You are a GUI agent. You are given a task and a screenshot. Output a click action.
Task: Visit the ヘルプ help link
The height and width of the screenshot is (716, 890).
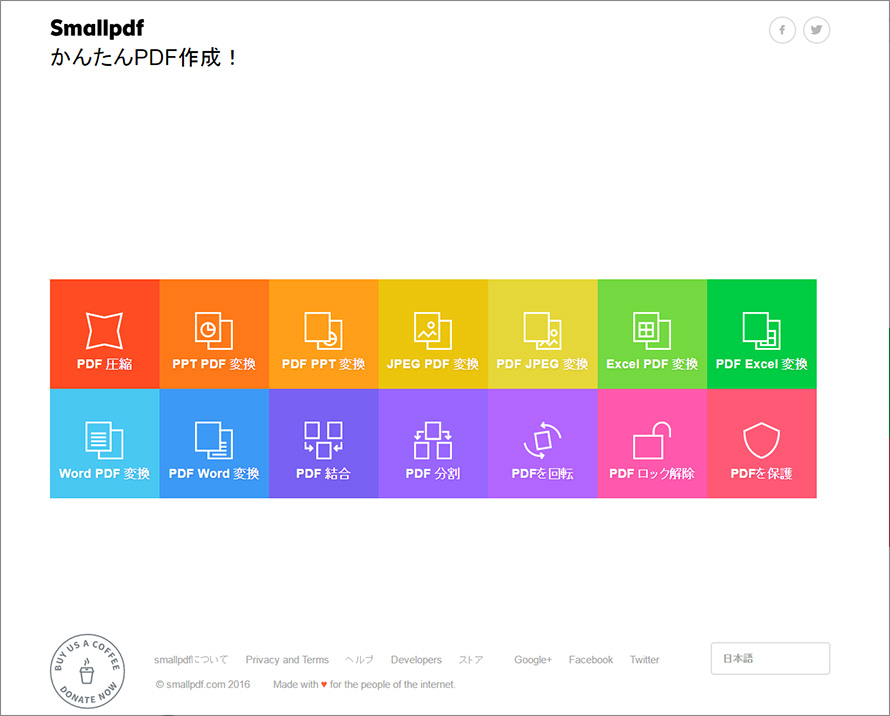click(x=359, y=660)
